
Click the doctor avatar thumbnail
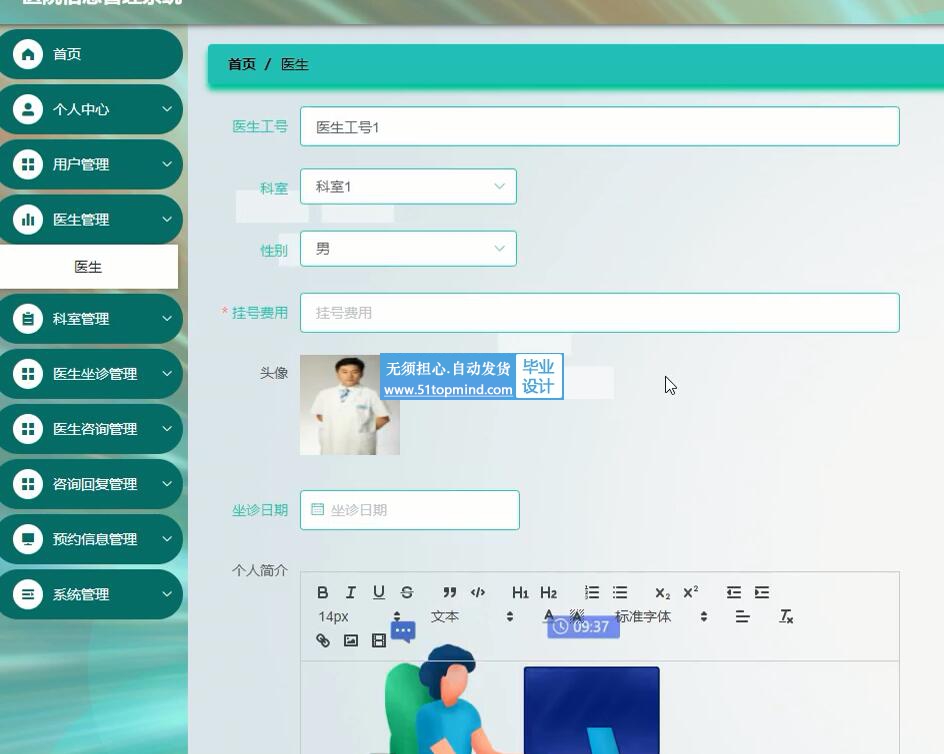tap(350, 405)
